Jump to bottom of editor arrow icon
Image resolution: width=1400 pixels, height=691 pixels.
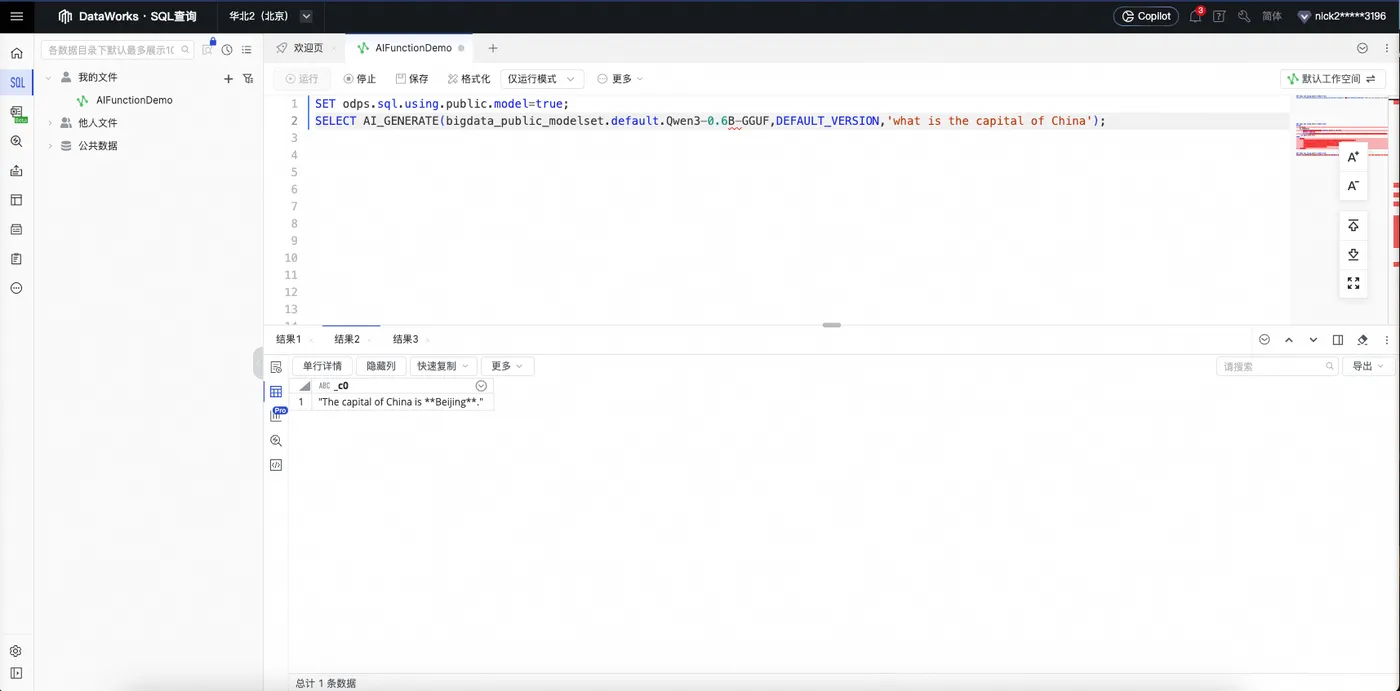1353,254
